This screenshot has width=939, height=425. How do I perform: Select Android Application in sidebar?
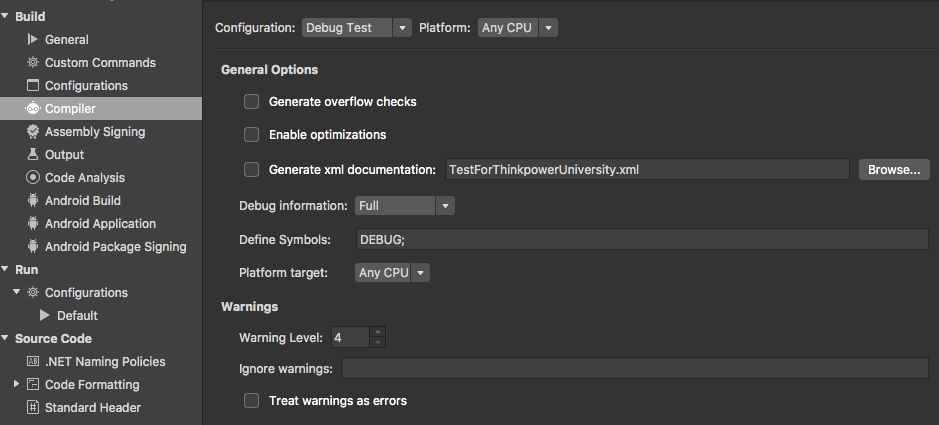(101, 223)
